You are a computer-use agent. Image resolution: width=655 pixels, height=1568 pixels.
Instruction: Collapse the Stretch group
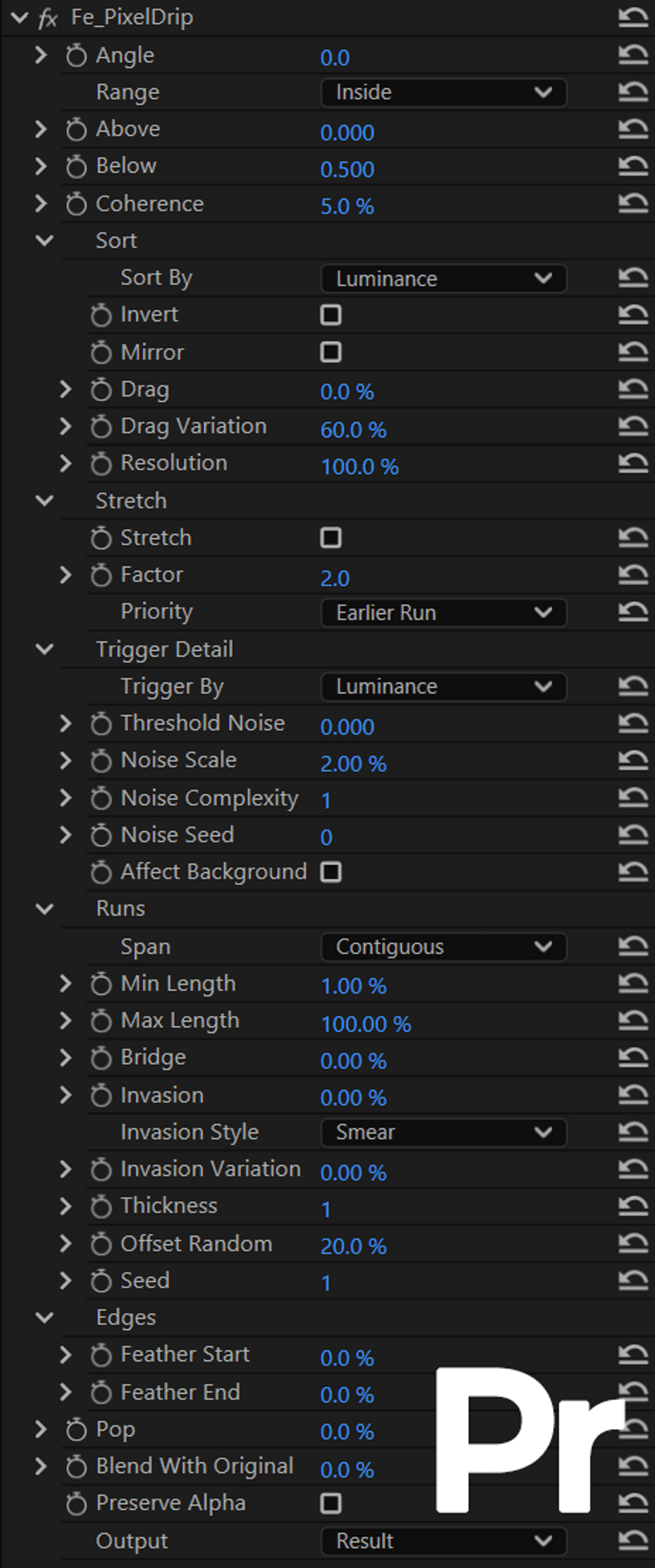click(44, 501)
